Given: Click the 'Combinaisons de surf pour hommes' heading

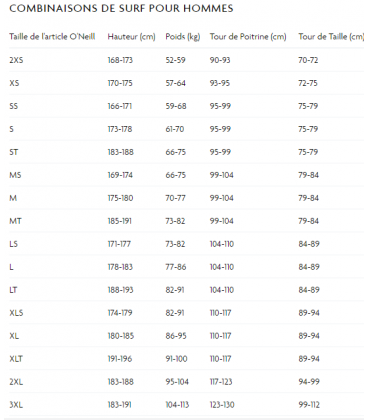Looking at the screenshot, I should click(121, 8).
